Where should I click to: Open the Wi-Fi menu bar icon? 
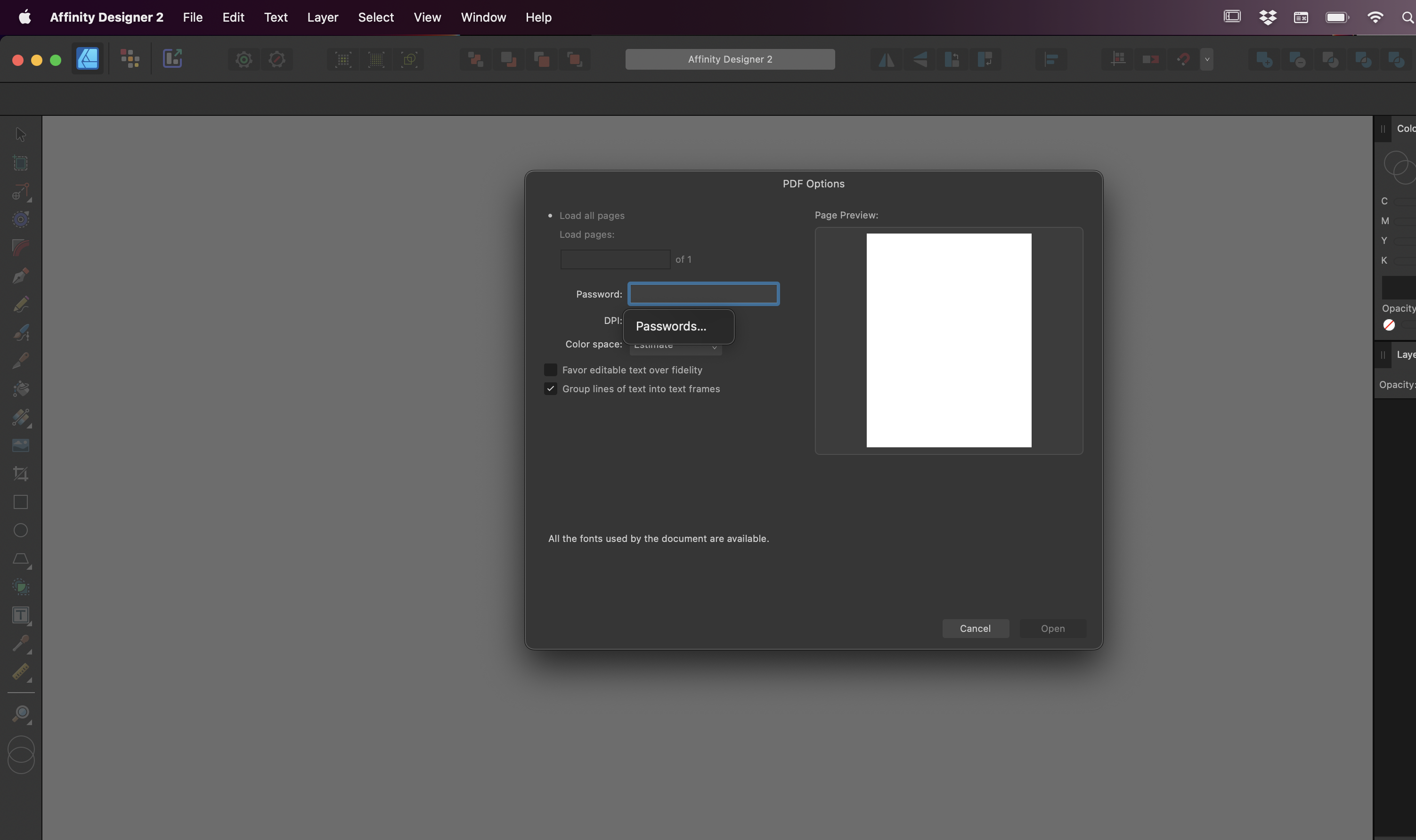click(1375, 17)
